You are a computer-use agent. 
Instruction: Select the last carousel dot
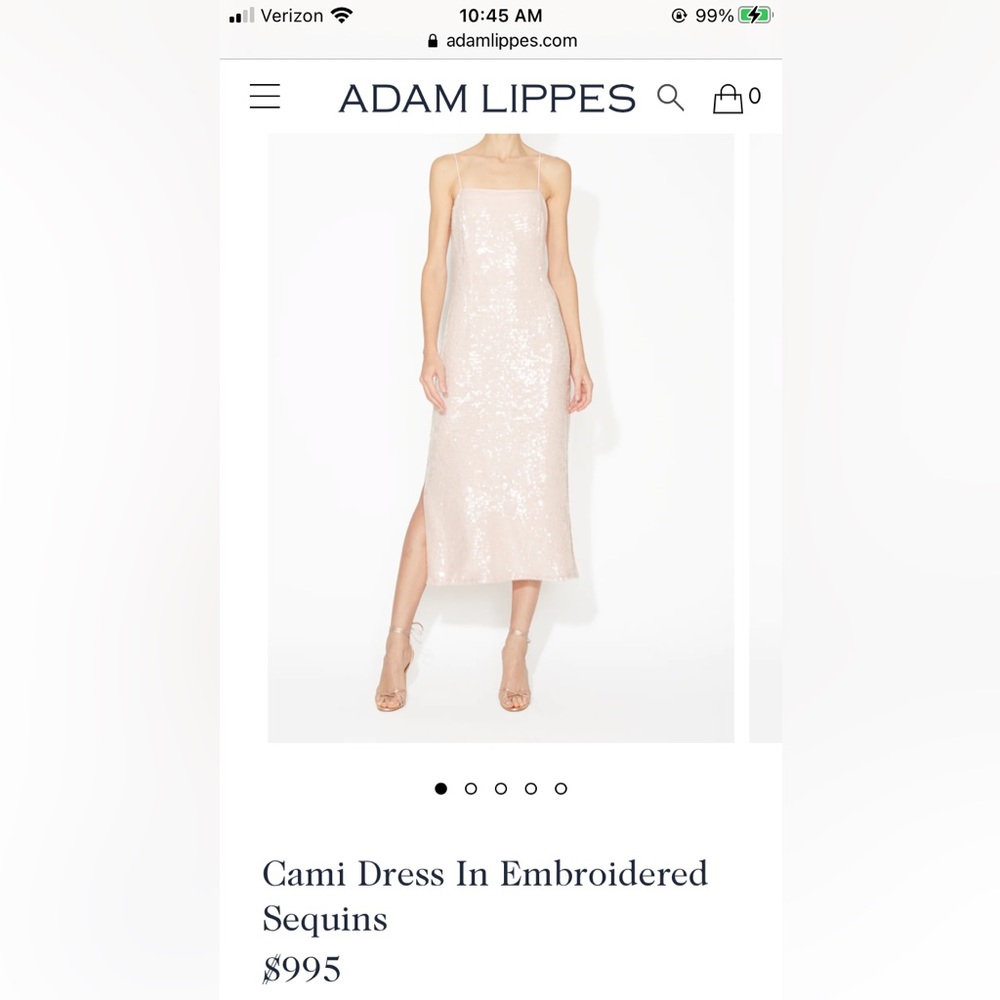[561, 788]
